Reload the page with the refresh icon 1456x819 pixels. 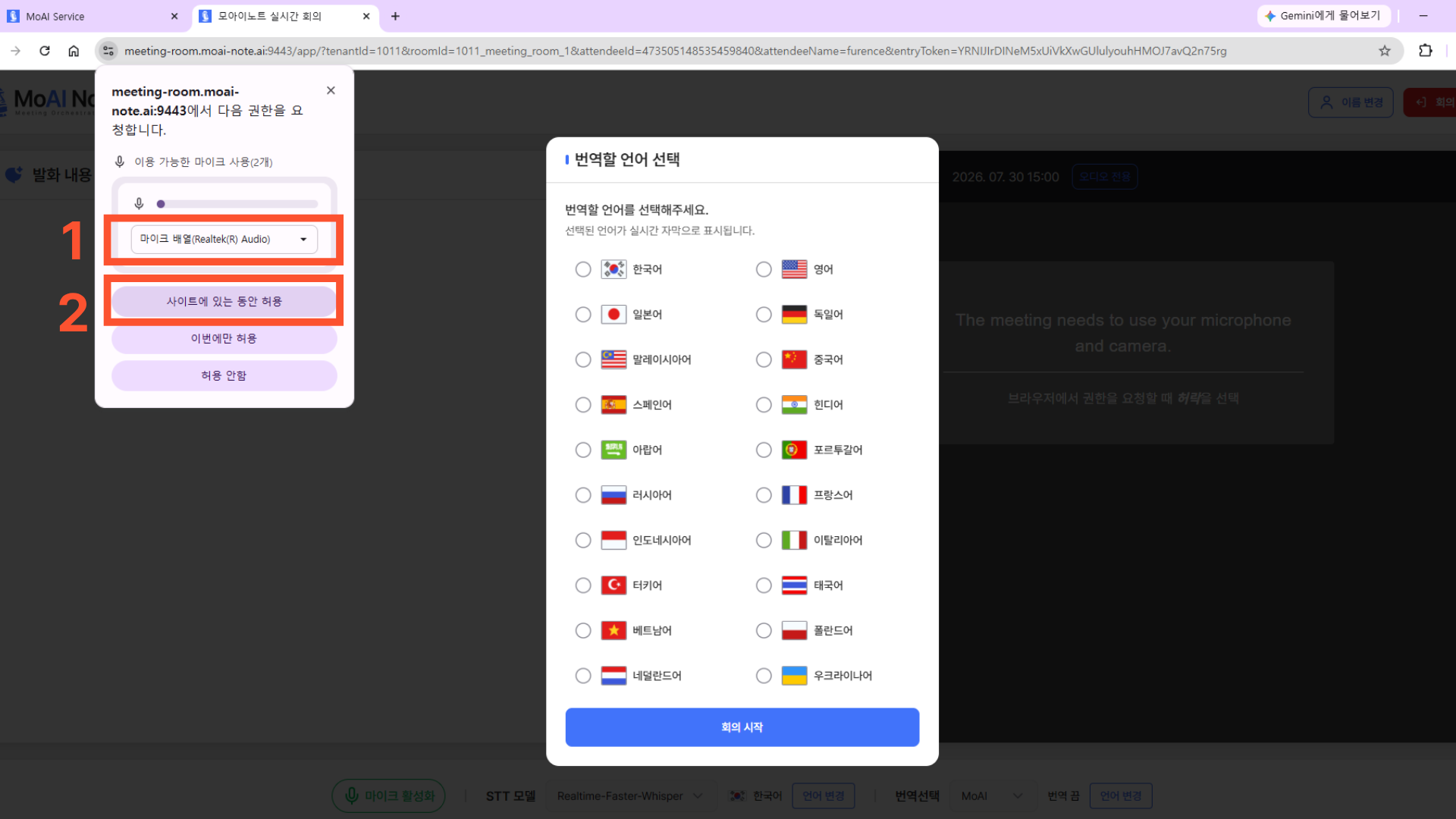(45, 51)
